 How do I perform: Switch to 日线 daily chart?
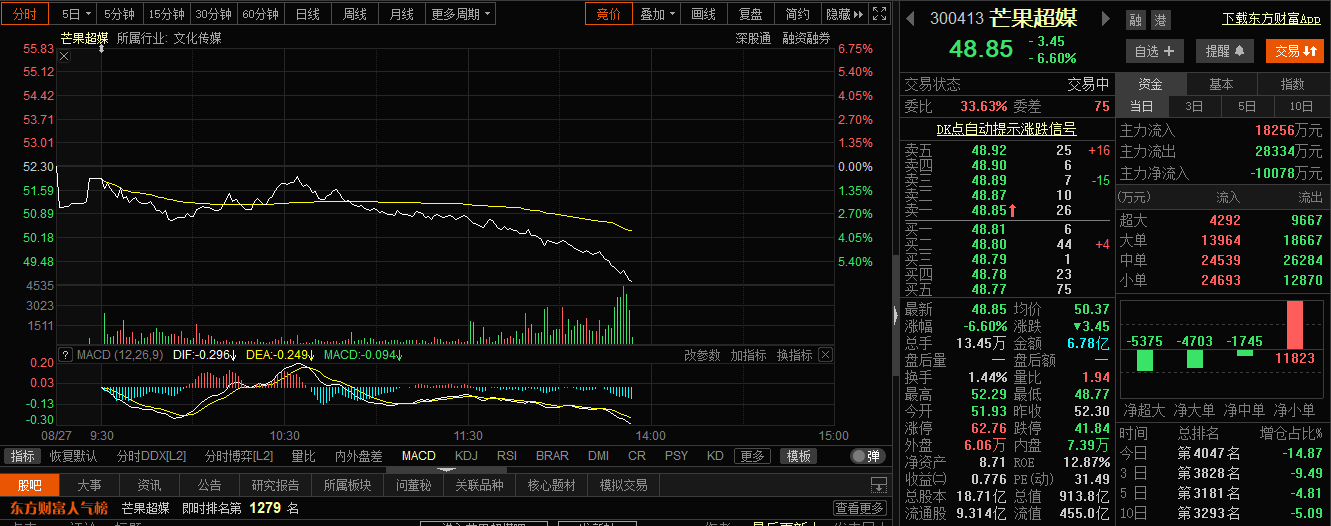(x=308, y=14)
